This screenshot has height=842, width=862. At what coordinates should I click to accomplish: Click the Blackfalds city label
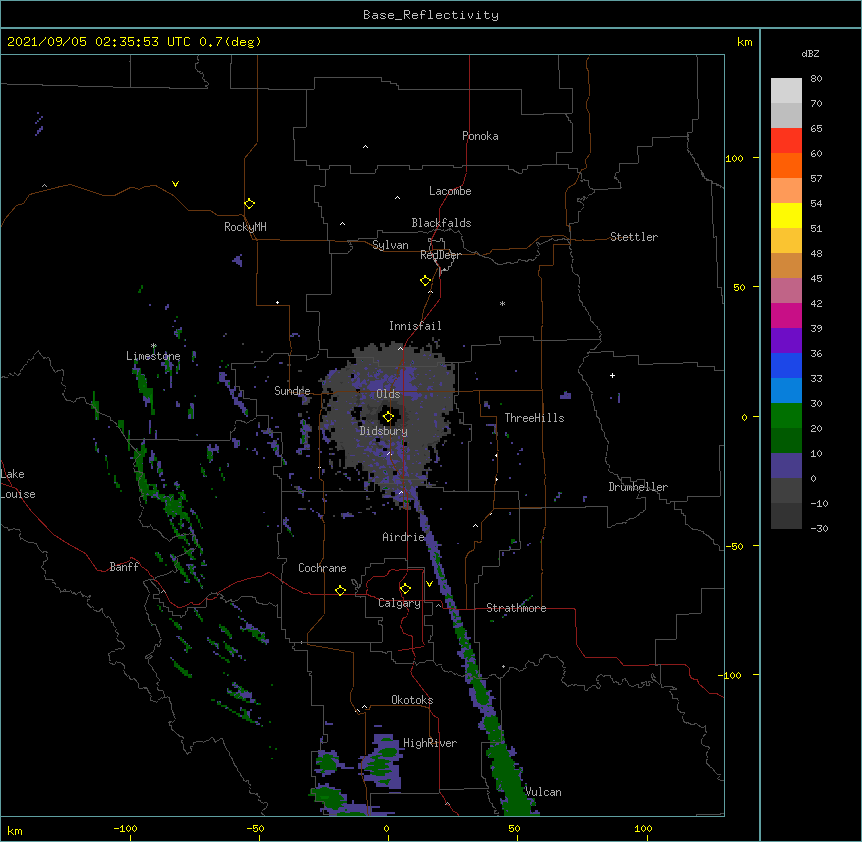[x=441, y=223]
